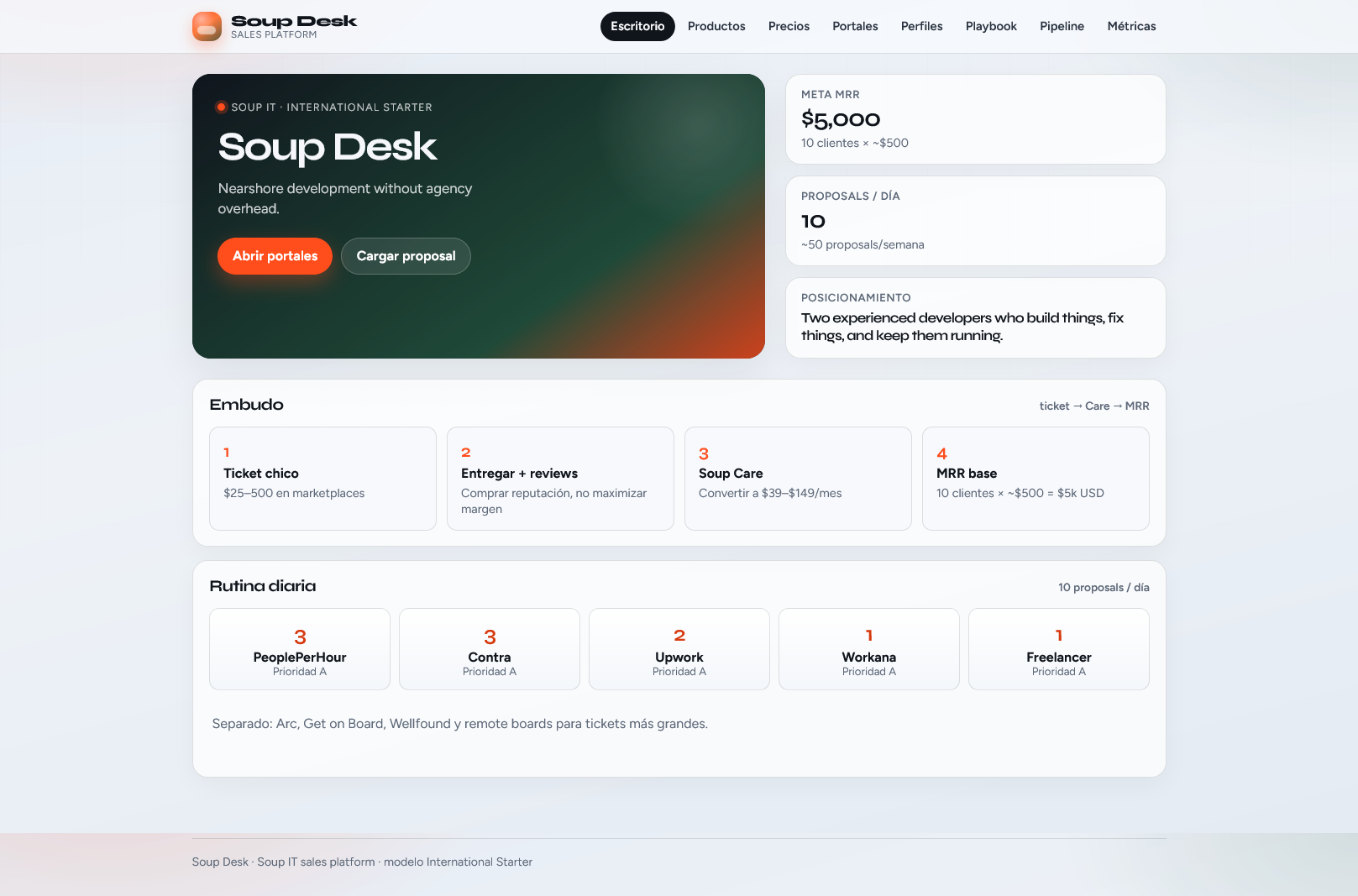This screenshot has width=1358, height=896.
Task: Open the Playbook tab
Action: click(991, 26)
